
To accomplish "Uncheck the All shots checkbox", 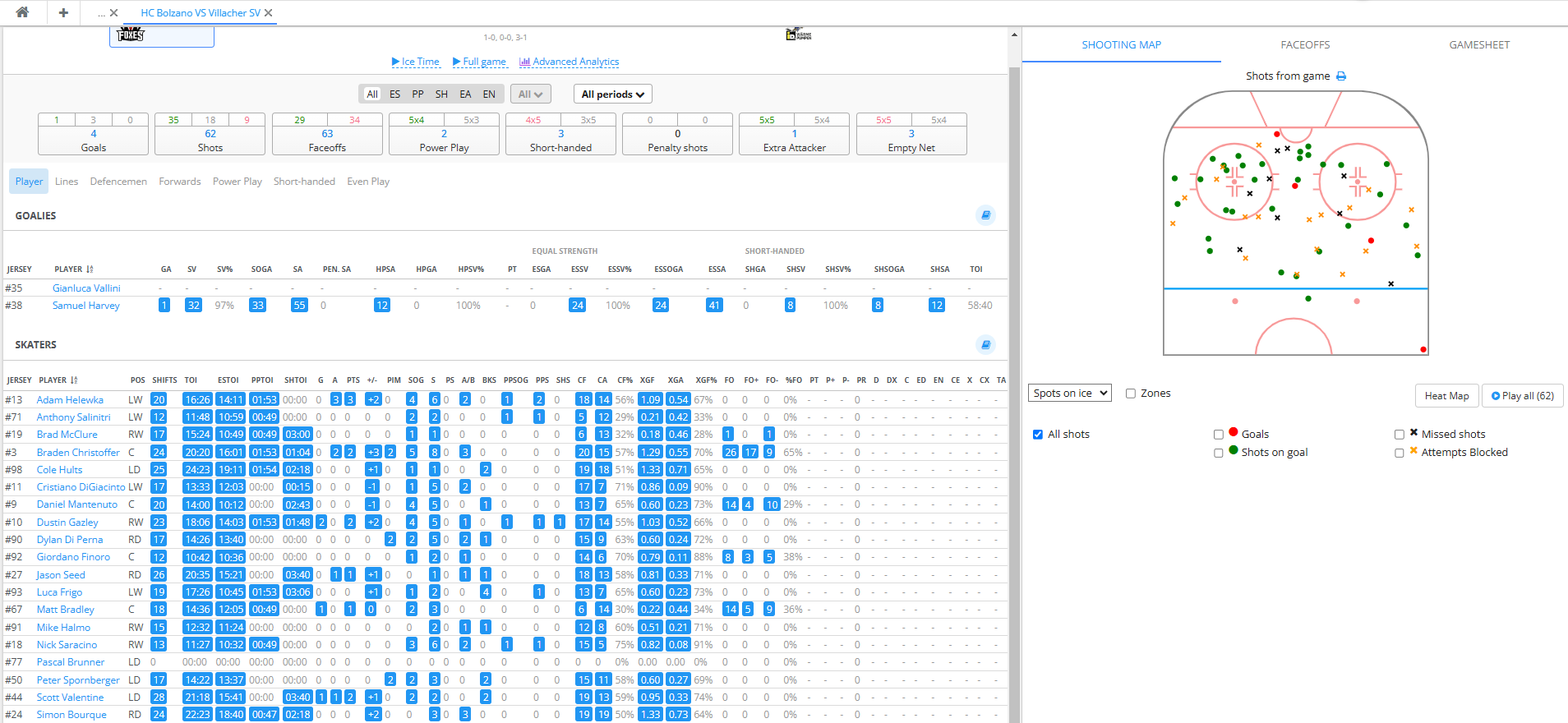I will pos(1038,435).
